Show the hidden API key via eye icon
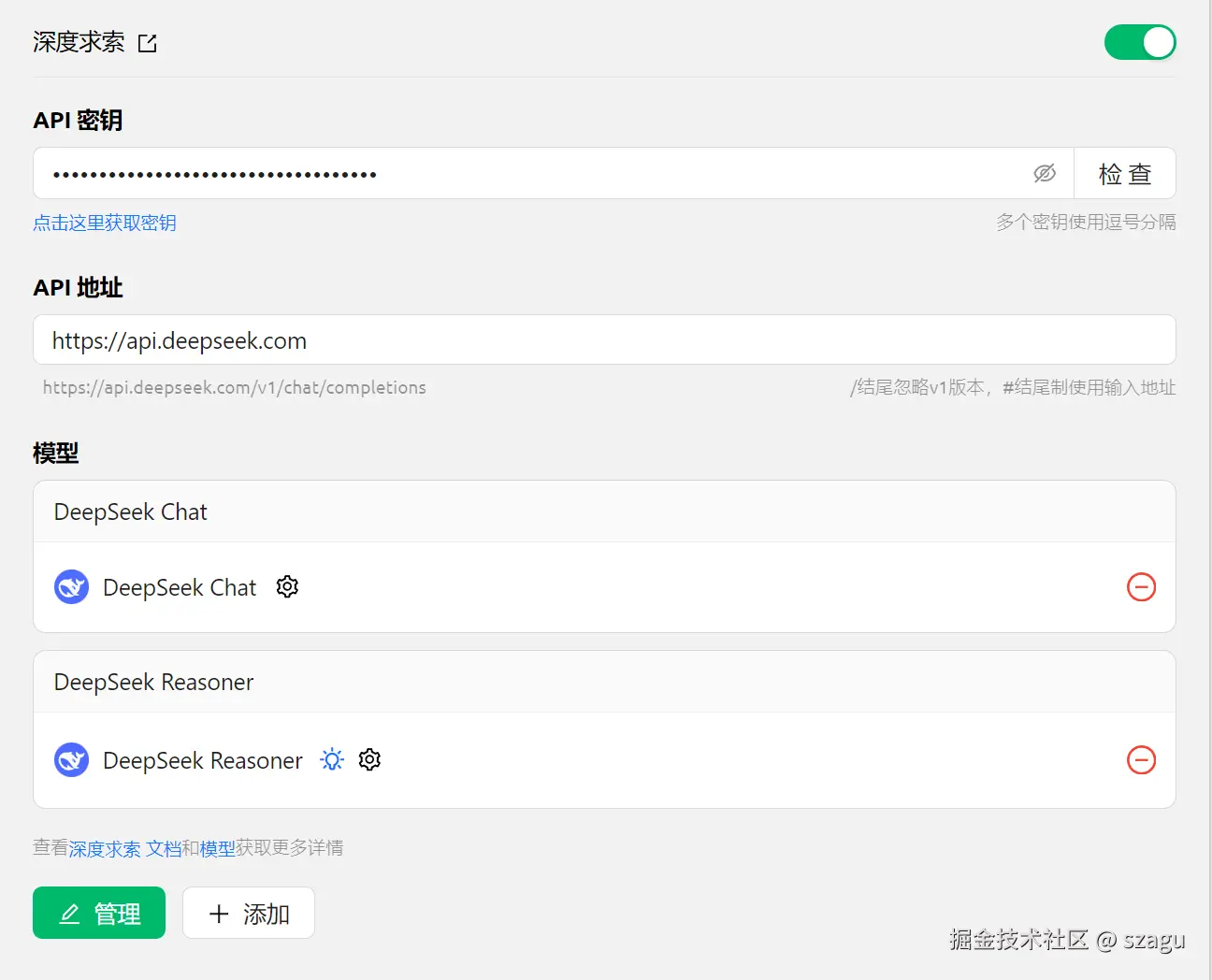This screenshot has width=1212, height=980. point(1045,173)
